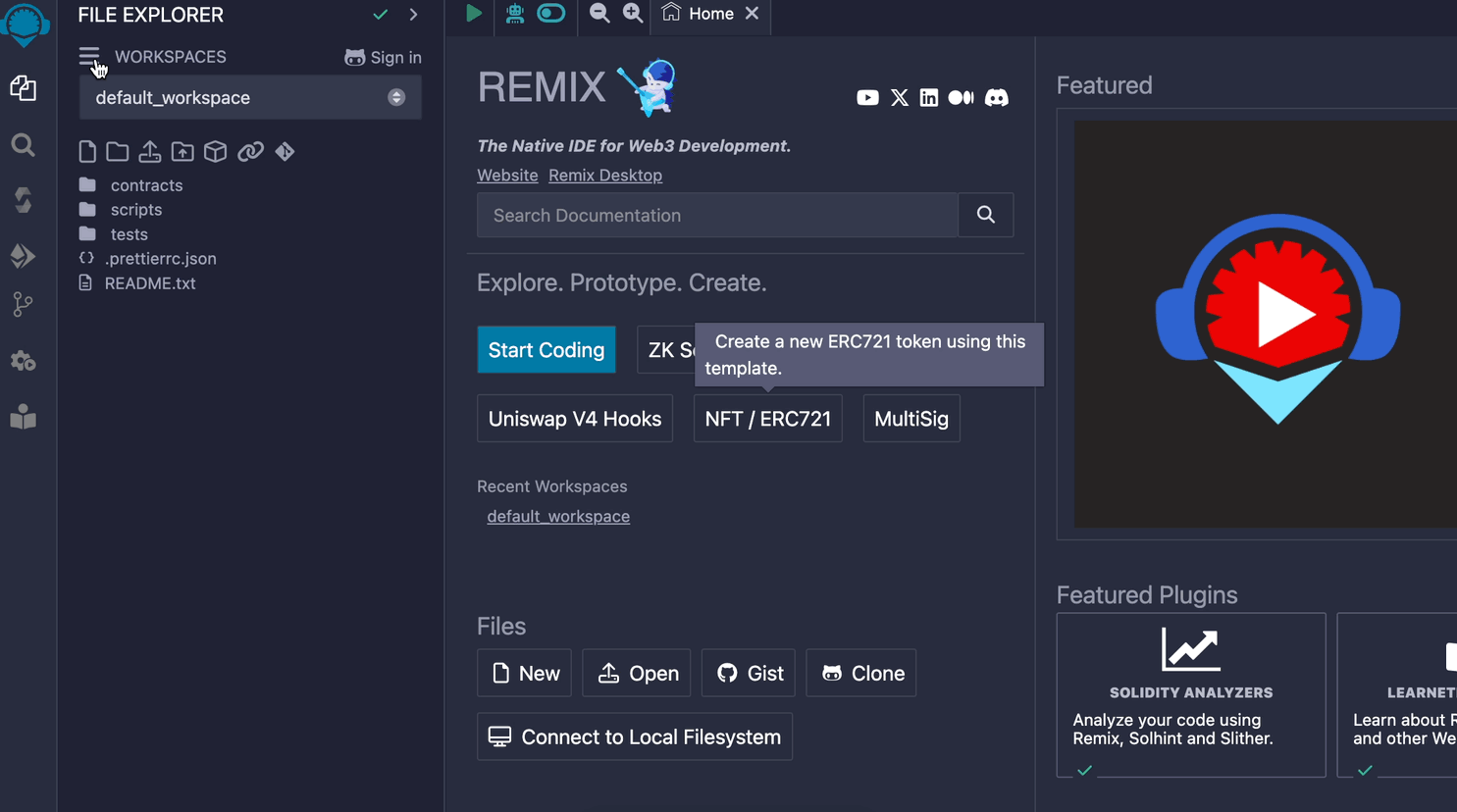Open the Solidity compiler sidebar icon
Viewport: 1457px width, 812px height.
(x=23, y=200)
